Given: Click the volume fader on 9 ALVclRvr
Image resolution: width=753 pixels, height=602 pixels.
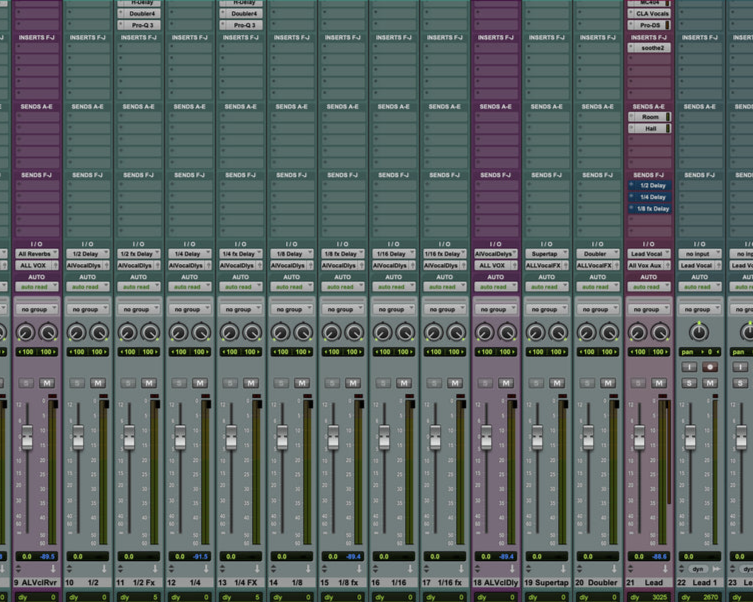Looking at the screenshot, I should click(27, 437).
